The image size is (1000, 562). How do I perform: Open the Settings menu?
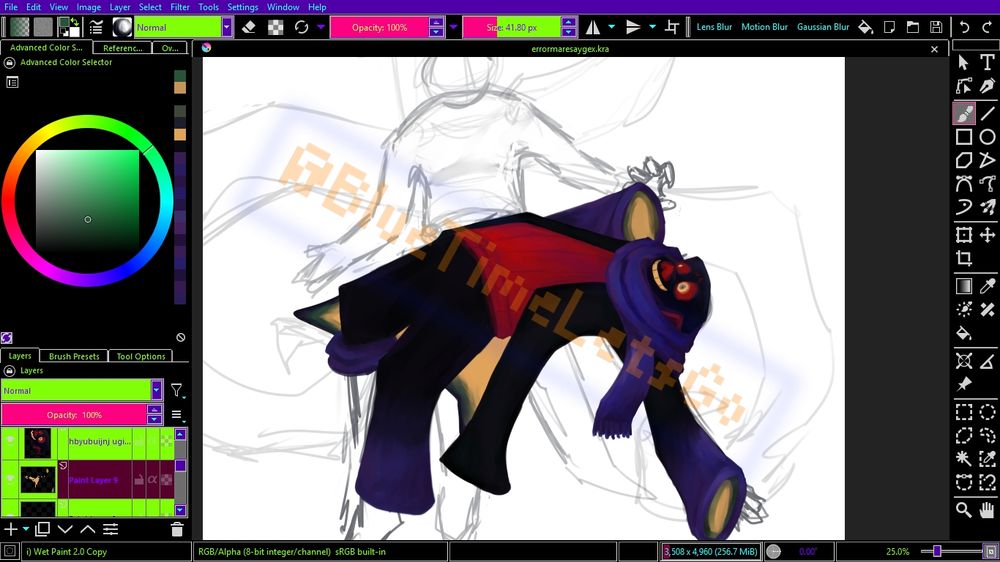pyautogui.click(x=242, y=7)
